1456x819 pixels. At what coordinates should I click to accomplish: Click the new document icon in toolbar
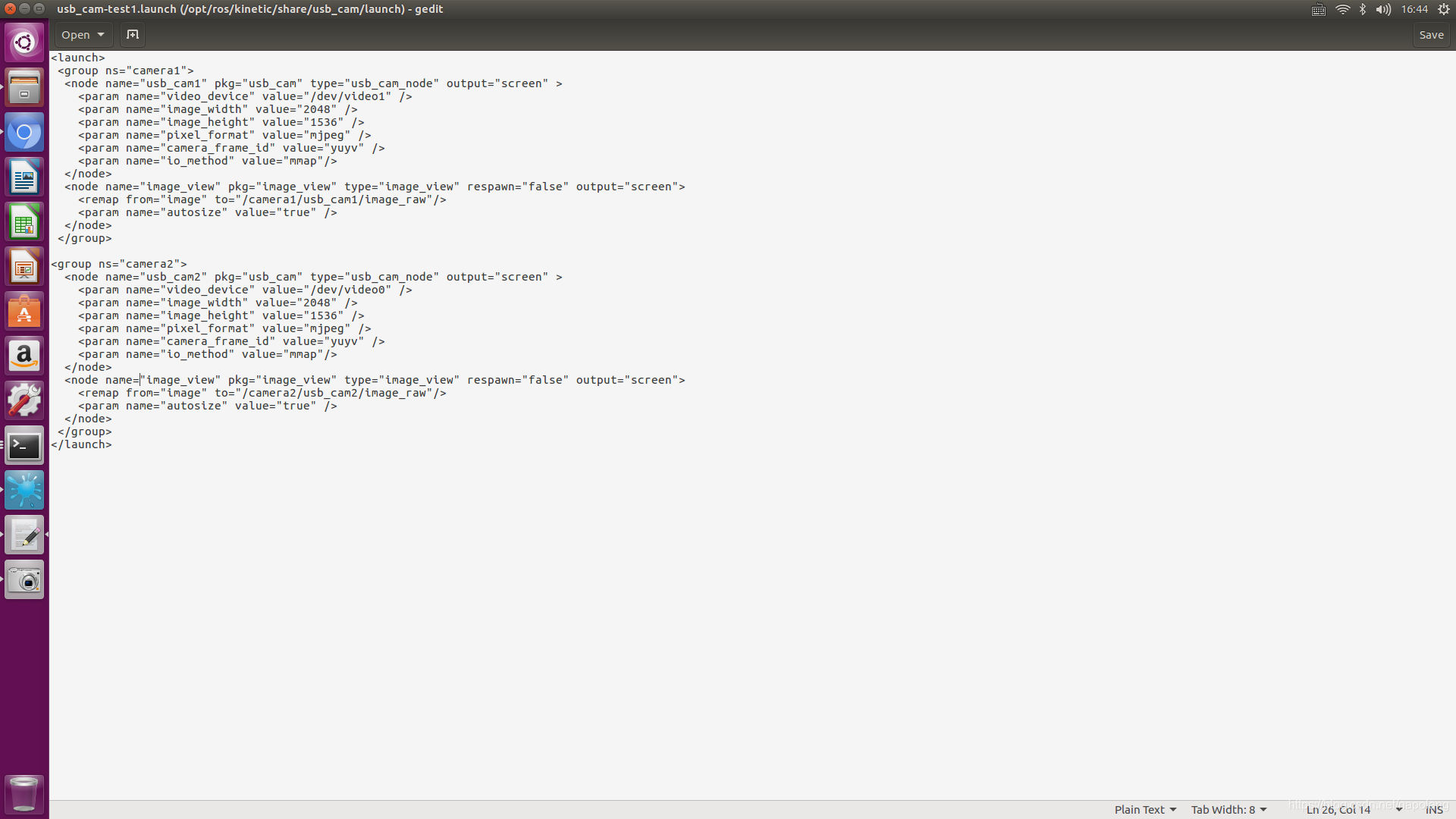pos(133,35)
